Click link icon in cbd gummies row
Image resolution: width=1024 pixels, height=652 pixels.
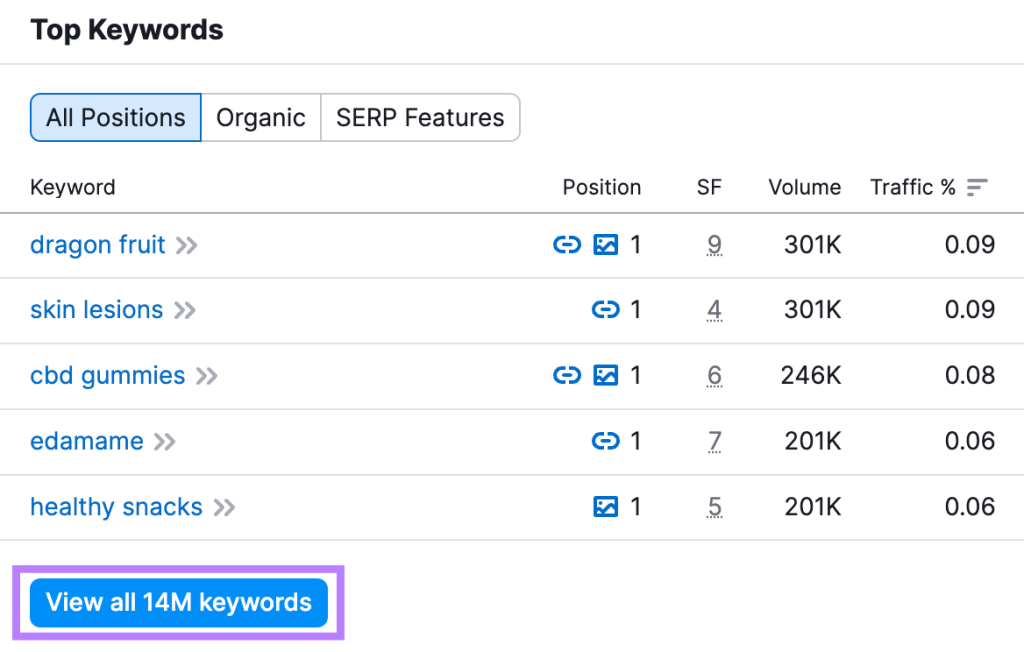click(x=567, y=376)
